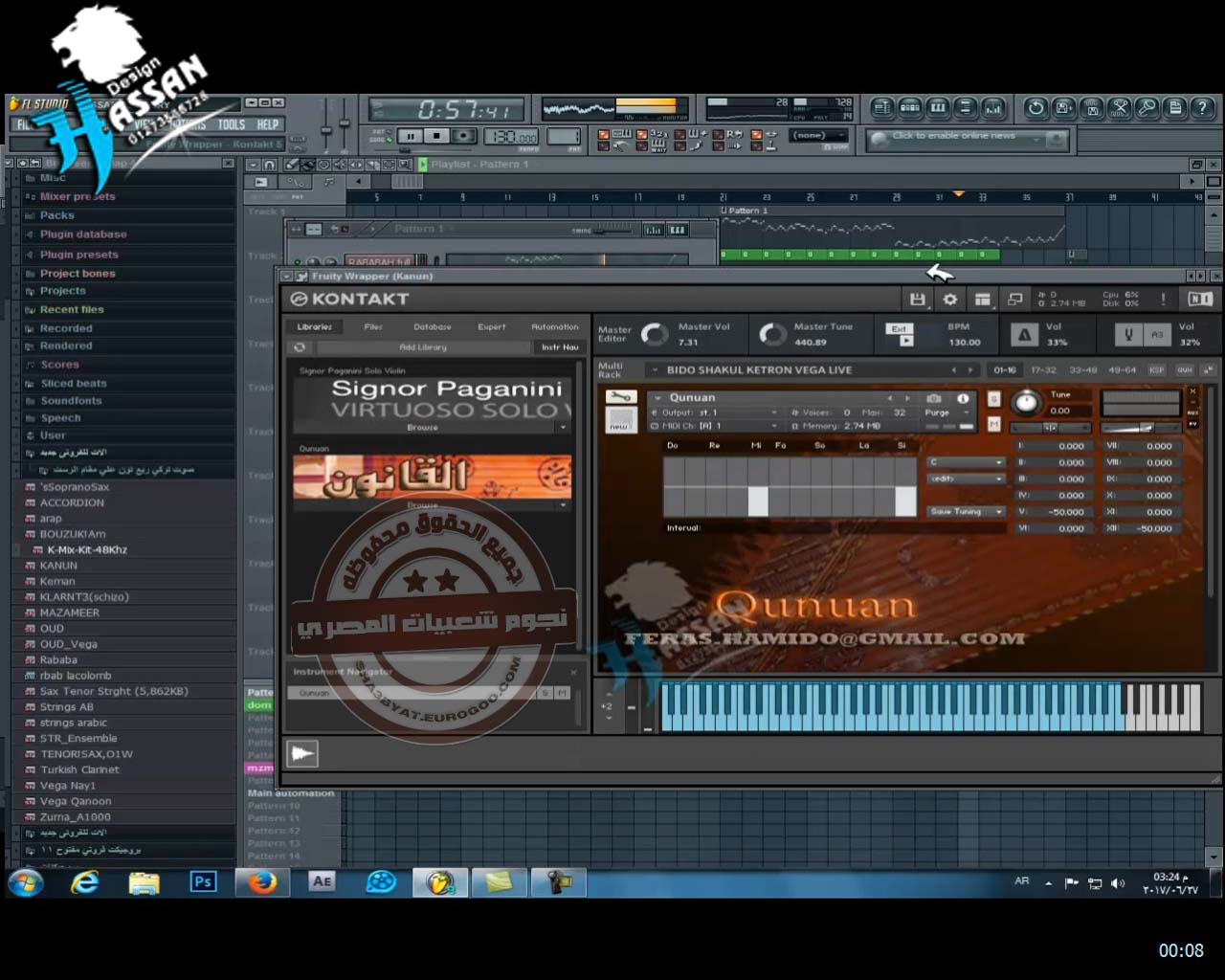Toggle the Qunuan Solo button
Viewport: 1225px width, 980px height.
[x=993, y=399]
